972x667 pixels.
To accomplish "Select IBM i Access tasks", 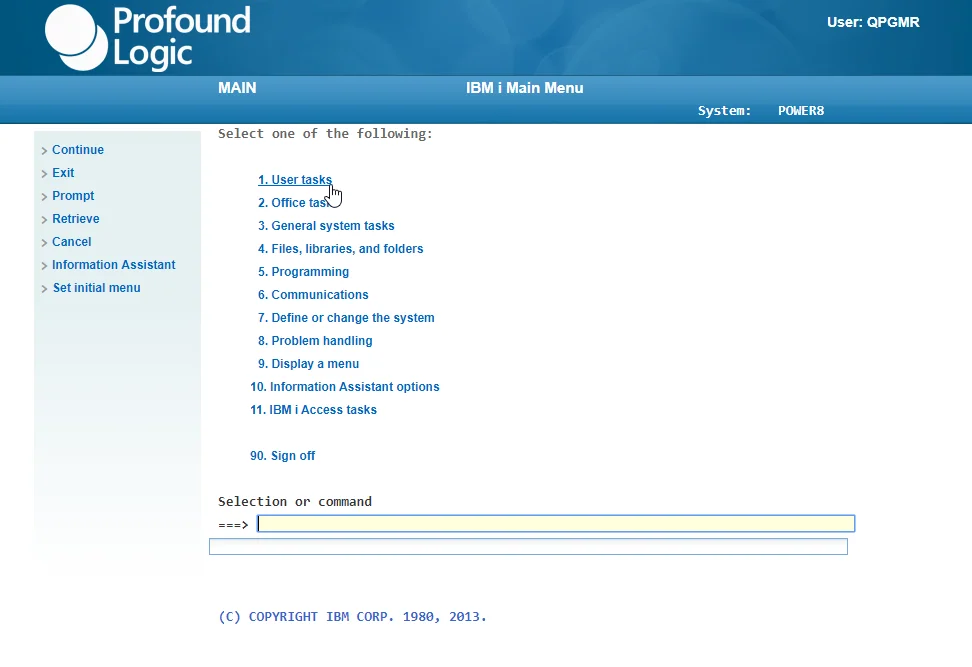I will pyautogui.click(x=313, y=410).
